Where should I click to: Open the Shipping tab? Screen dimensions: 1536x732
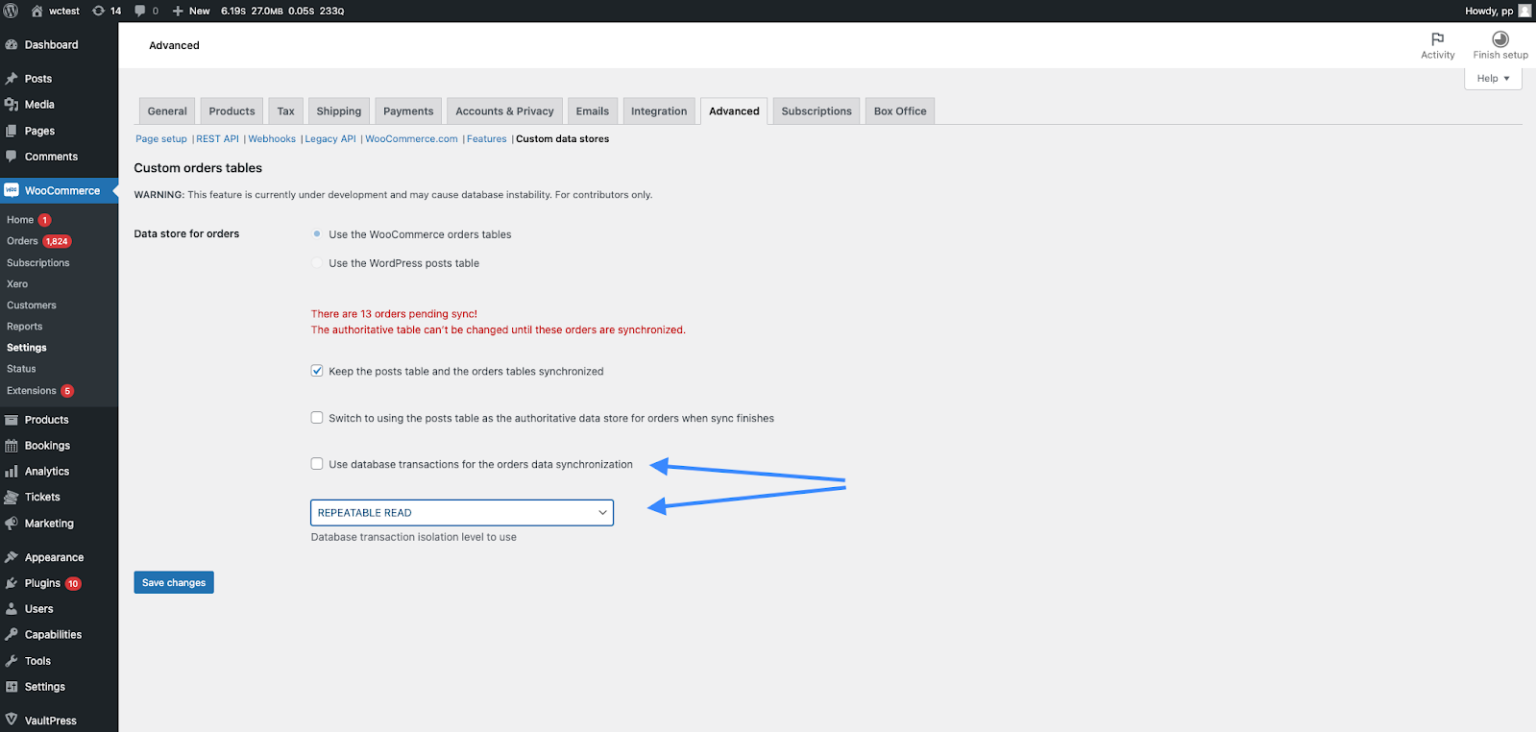(339, 111)
